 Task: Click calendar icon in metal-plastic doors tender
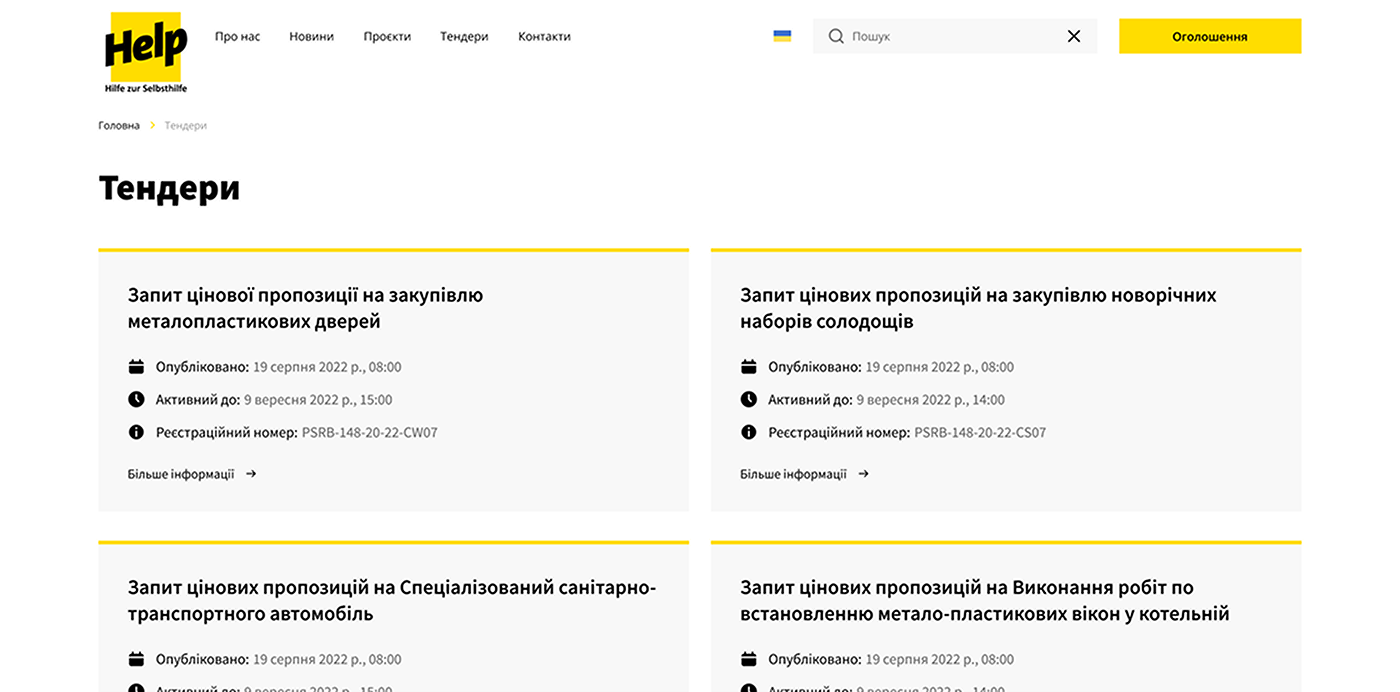(136, 367)
